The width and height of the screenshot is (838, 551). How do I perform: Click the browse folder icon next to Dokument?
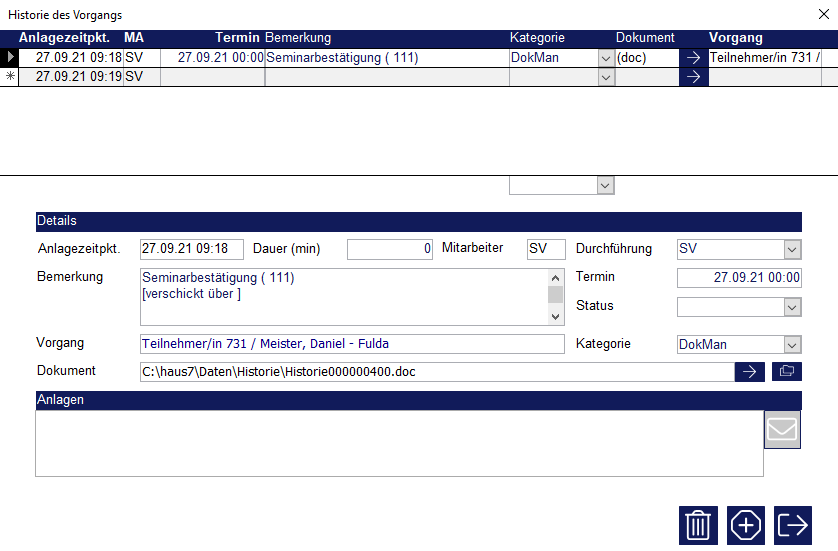(x=787, y=371)
